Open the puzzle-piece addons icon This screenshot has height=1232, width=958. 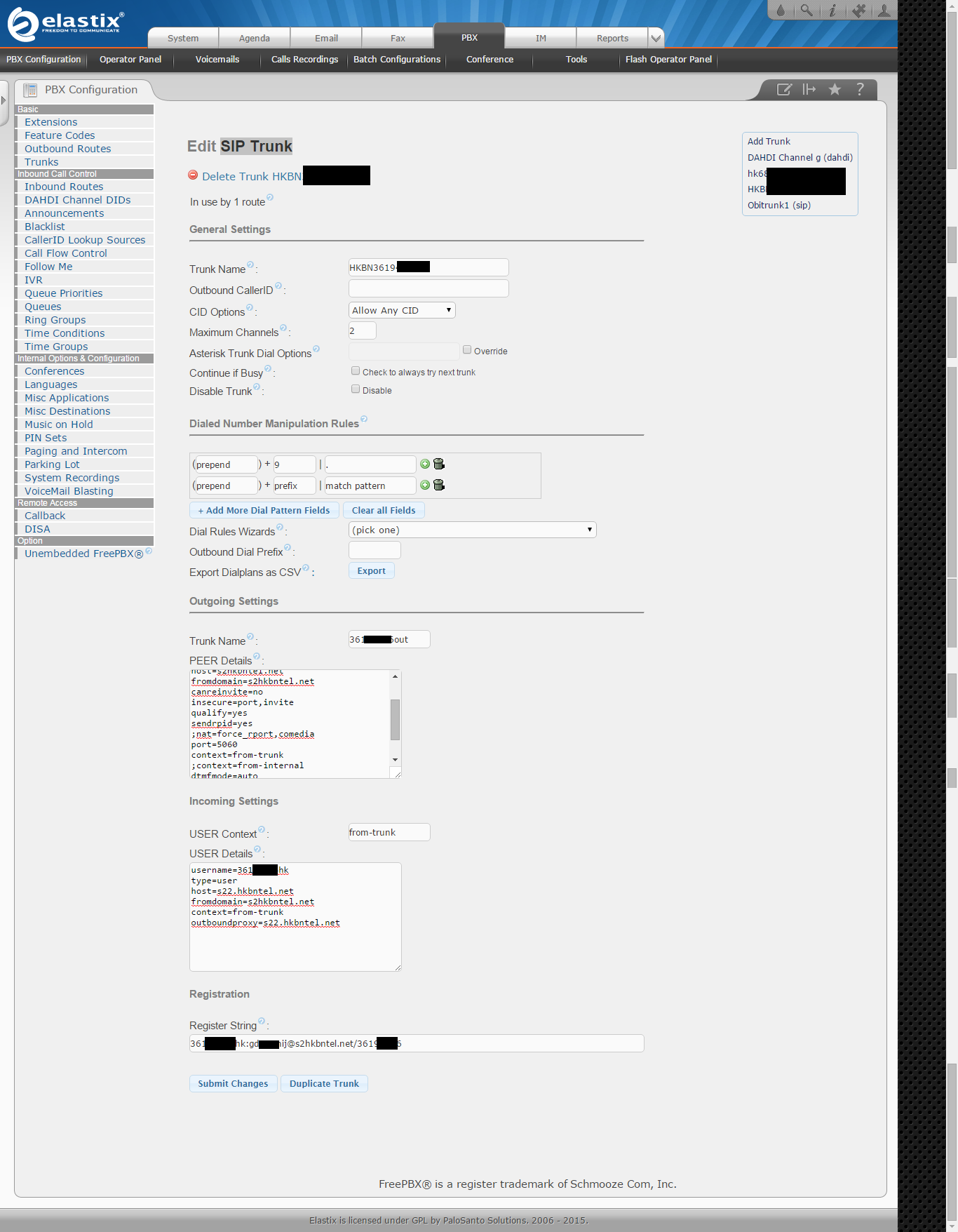(858, 10)
